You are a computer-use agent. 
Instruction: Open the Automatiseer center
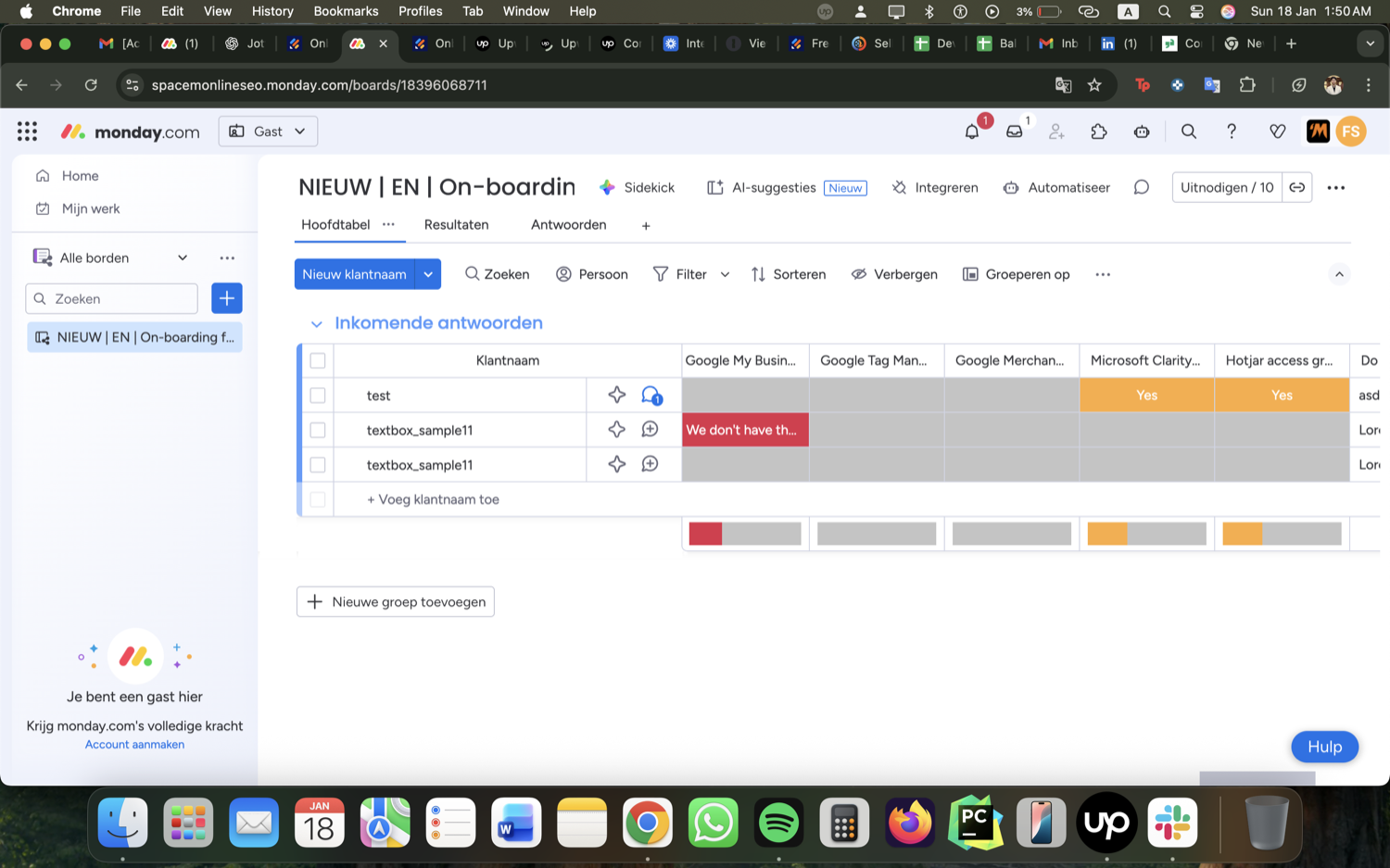(1056, 187)
